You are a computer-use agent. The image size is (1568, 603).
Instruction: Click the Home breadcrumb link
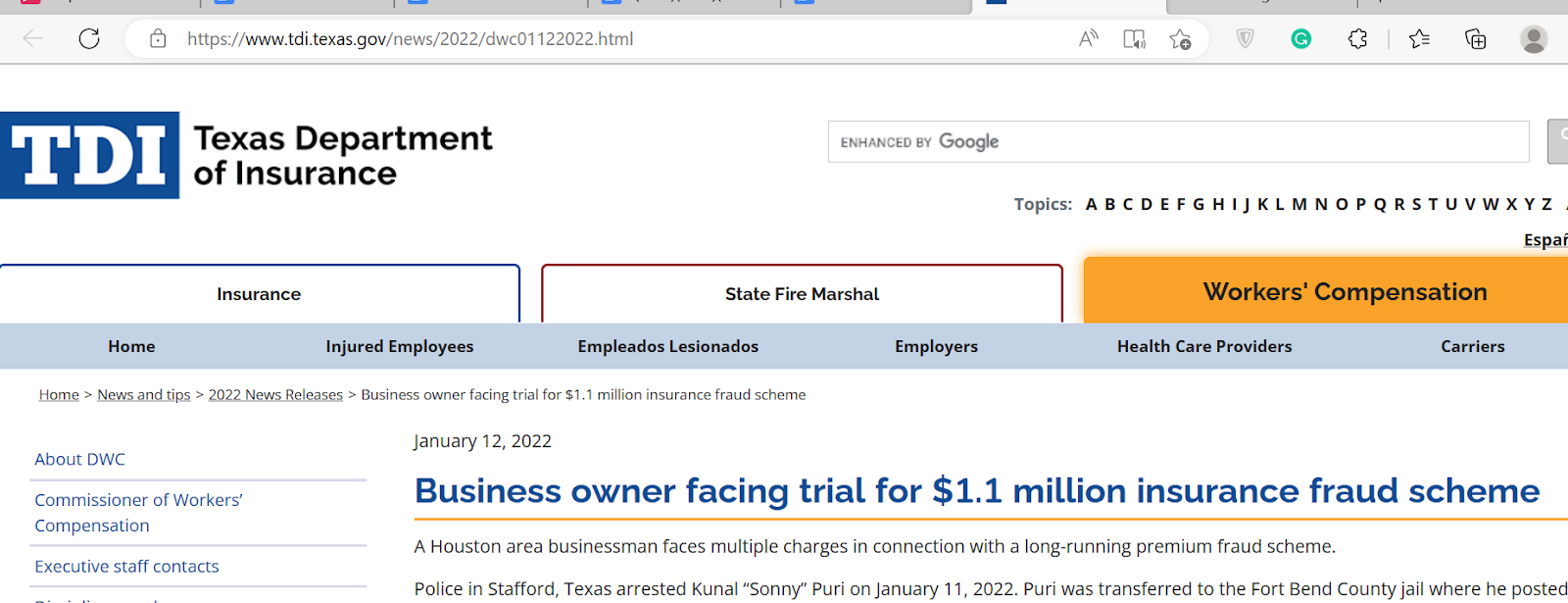point(59,394)
